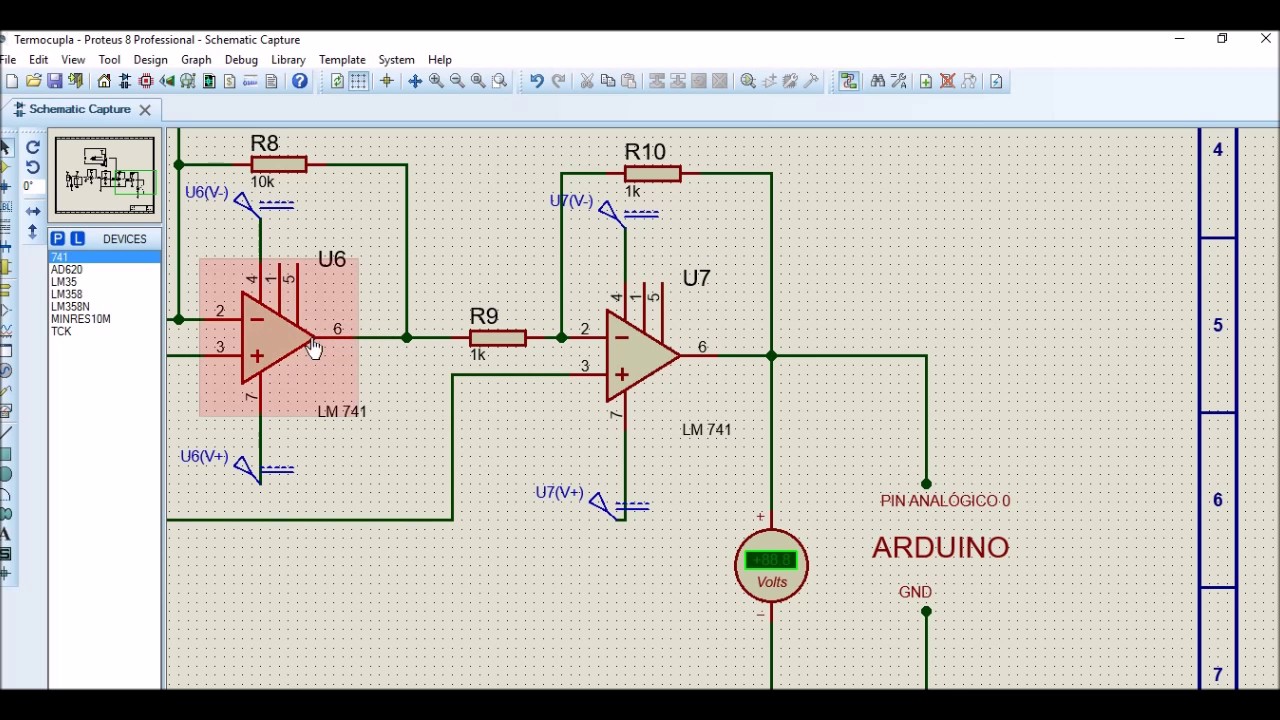1280x720 pixels.
Task: Open the decompose hammer icon
Action: [x=811, y=81]
